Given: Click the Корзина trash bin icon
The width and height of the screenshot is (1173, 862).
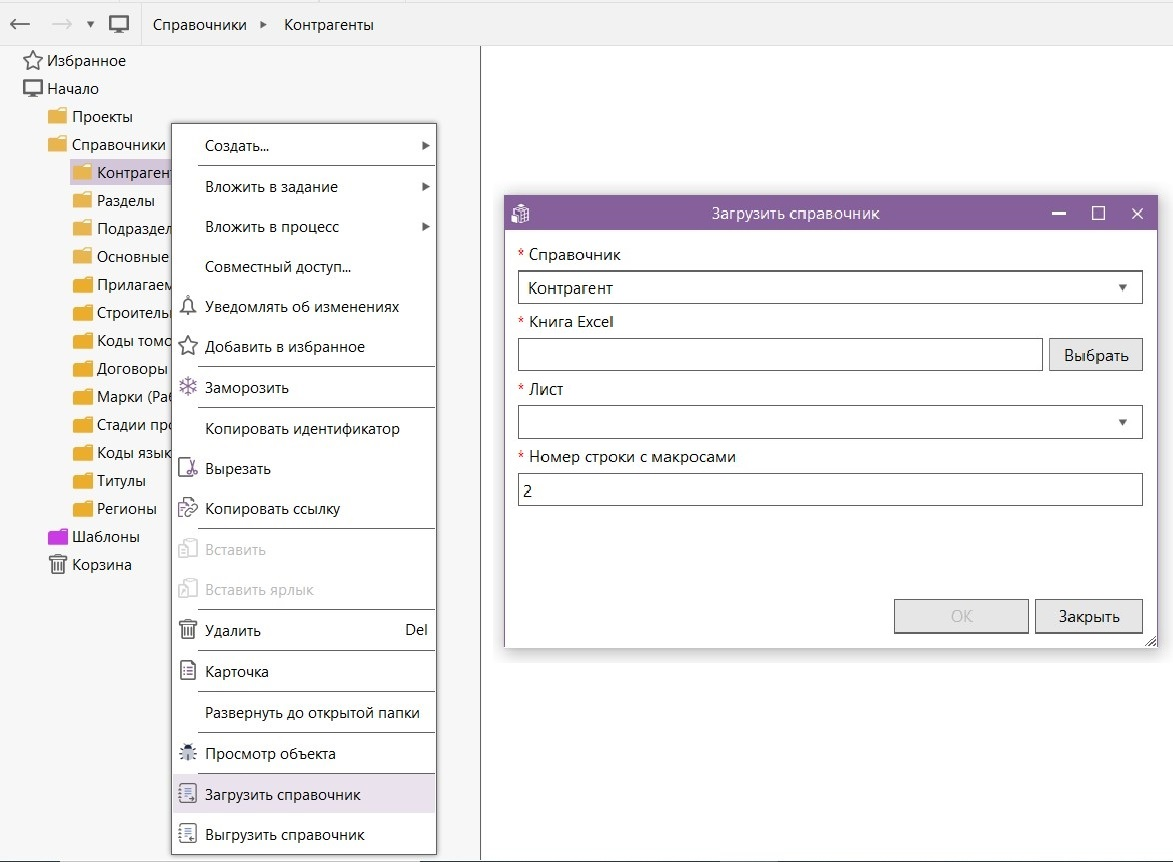Looking at the screenshot, I should (58, 564).
